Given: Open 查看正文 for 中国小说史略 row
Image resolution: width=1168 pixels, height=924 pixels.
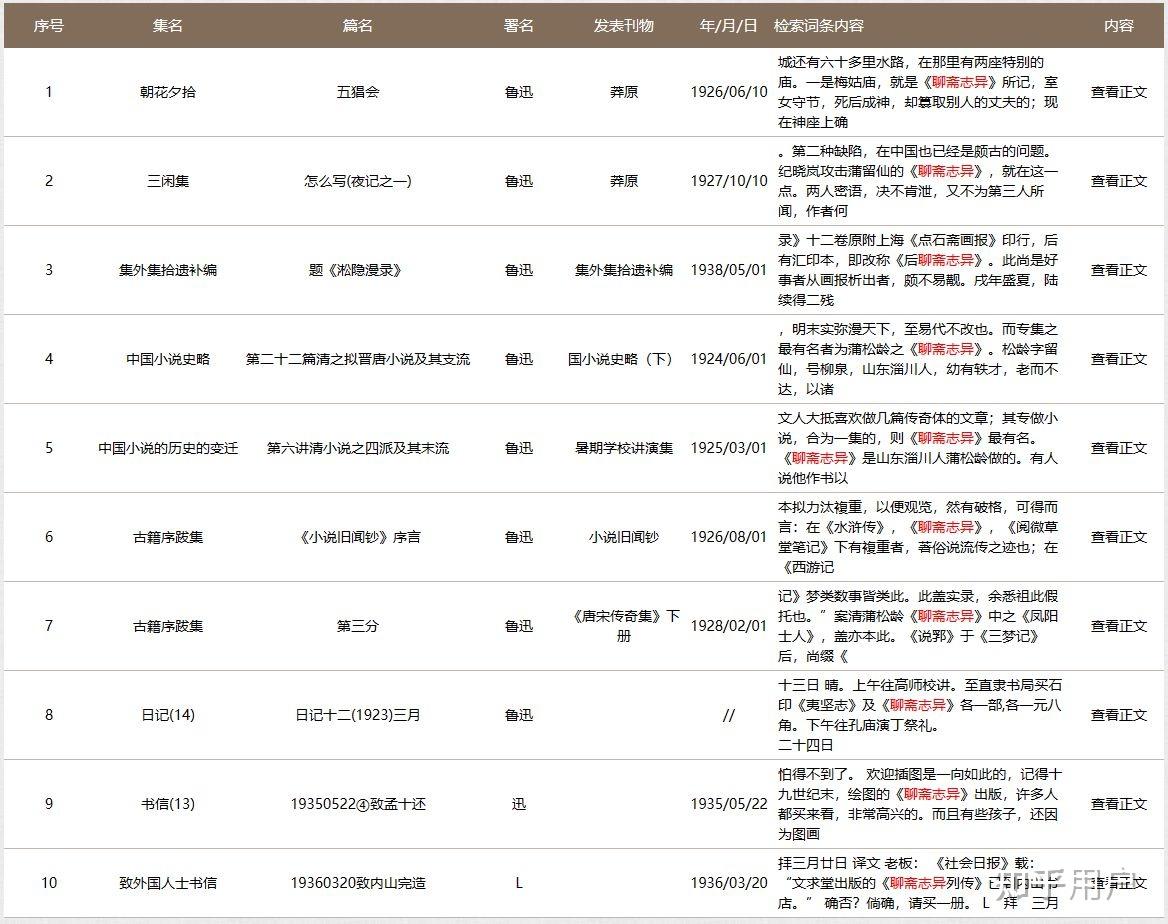Looking at the screenshot, I should point(1118,359).
